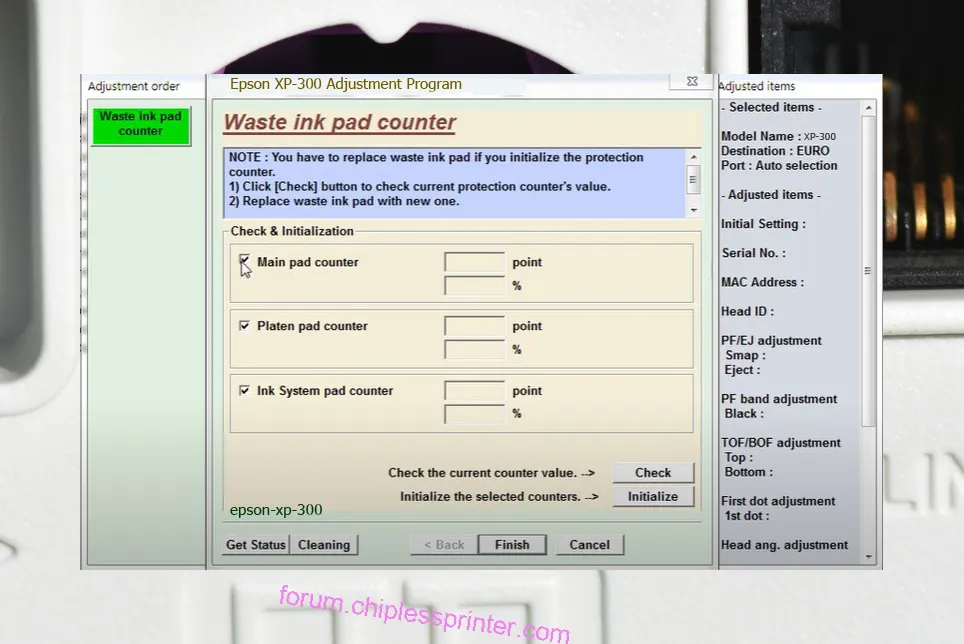Click the 'Serial No. :' entry
Screen dimensions: 964x644
click(753, 253)
